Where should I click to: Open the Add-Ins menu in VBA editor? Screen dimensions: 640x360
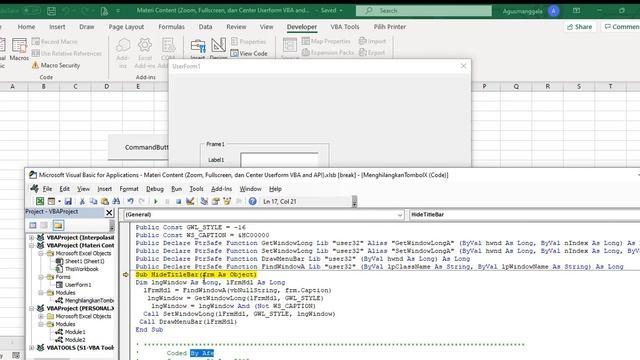coord(221,189)
